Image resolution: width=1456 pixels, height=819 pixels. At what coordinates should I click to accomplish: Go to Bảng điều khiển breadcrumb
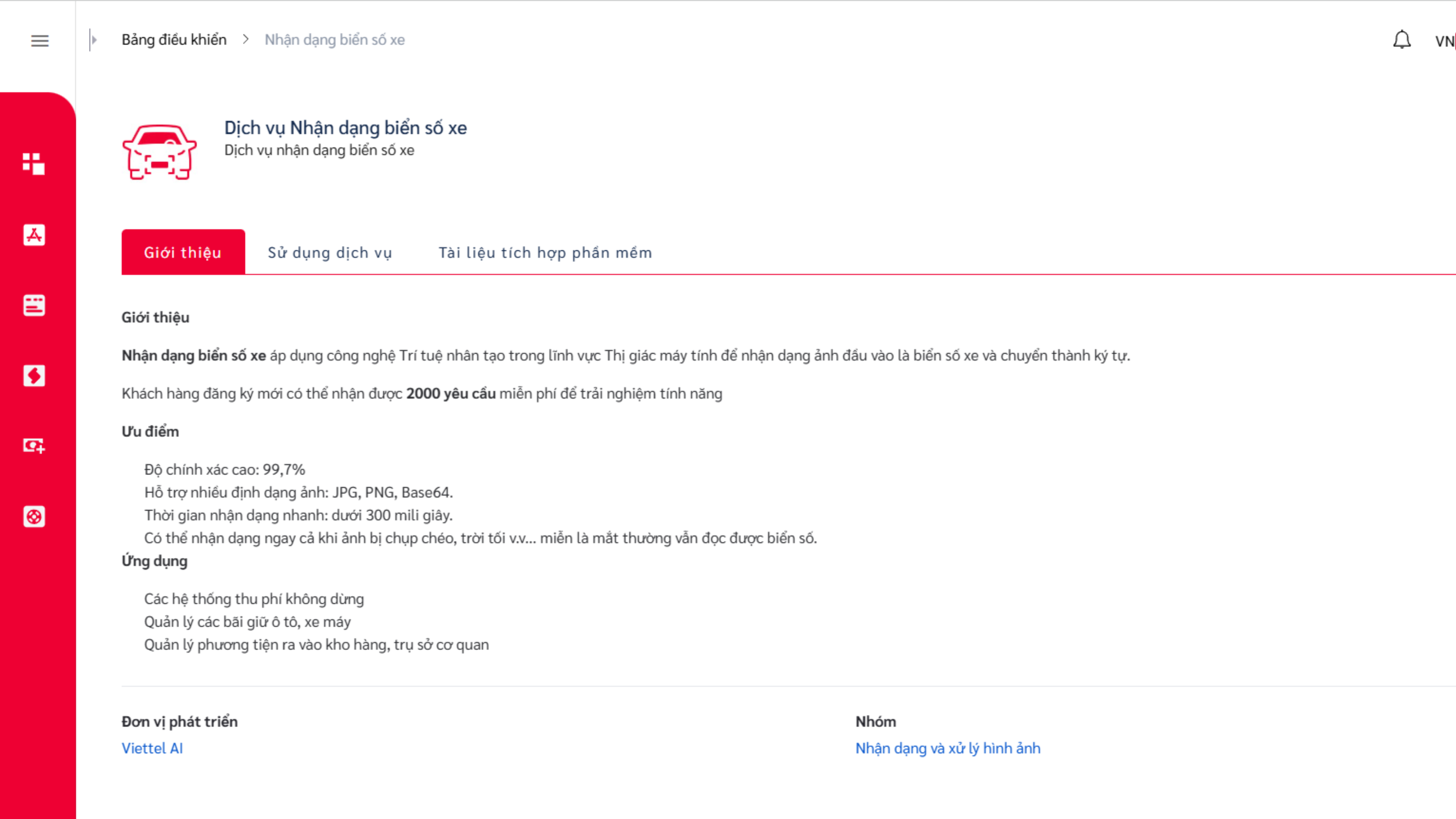[174, 40]
